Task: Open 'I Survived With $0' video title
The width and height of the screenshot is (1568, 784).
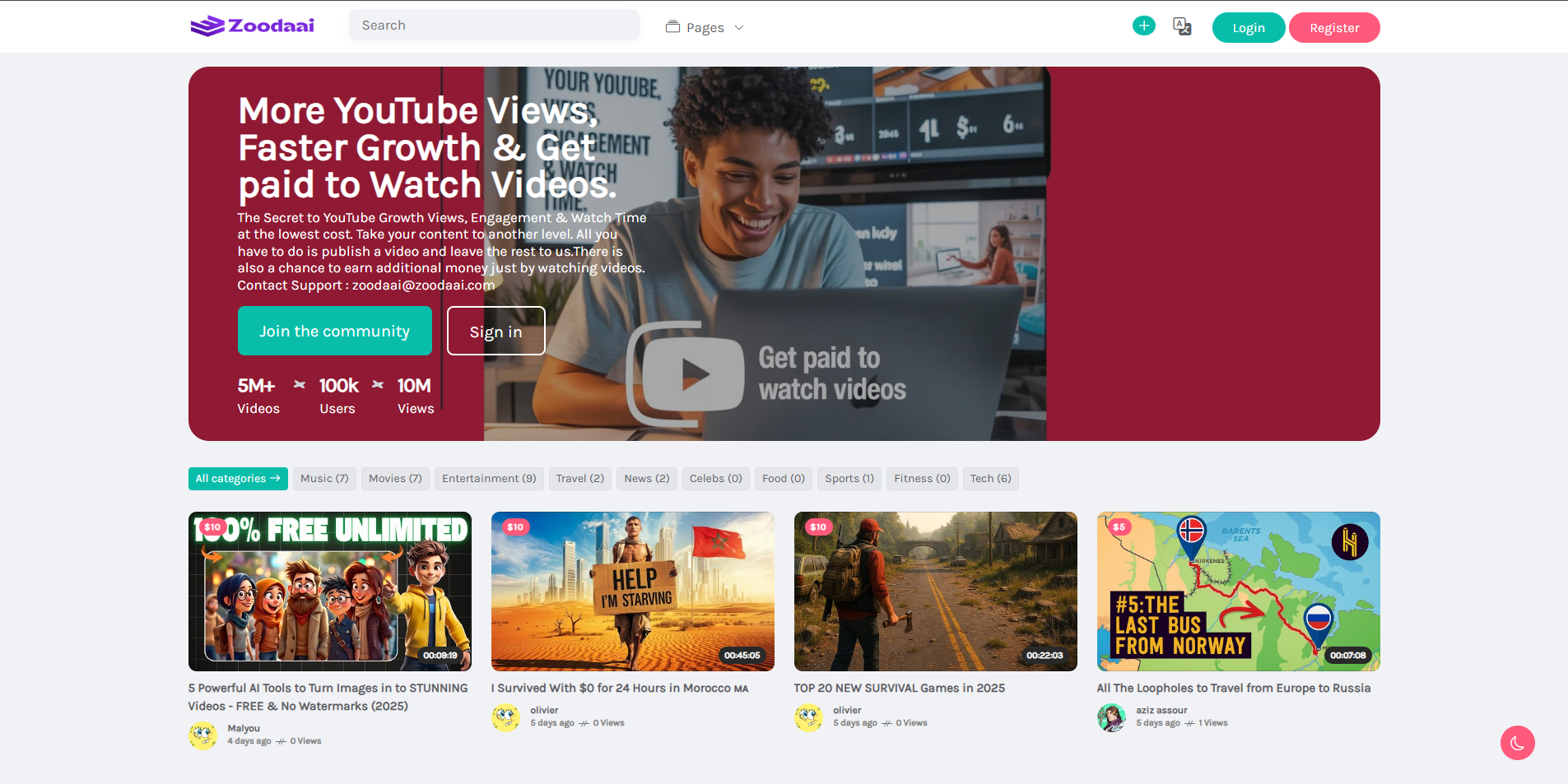Action: (x=620, y=689)
